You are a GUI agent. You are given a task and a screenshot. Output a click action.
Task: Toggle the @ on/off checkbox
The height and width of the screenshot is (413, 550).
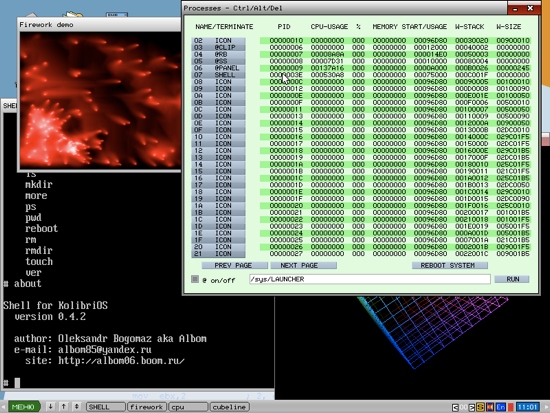[195, 279]
